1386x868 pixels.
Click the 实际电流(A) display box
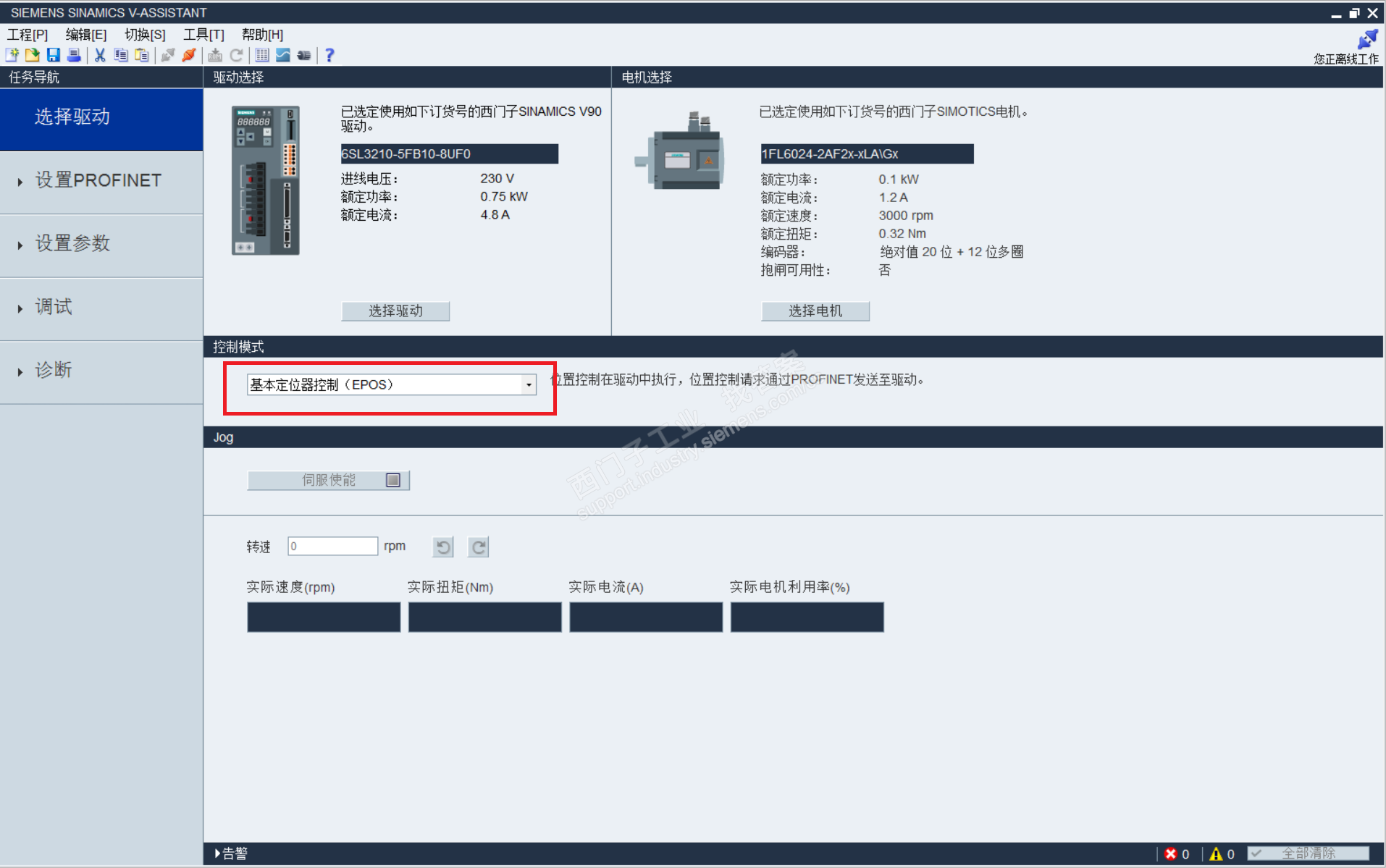(x=646, y=617)
